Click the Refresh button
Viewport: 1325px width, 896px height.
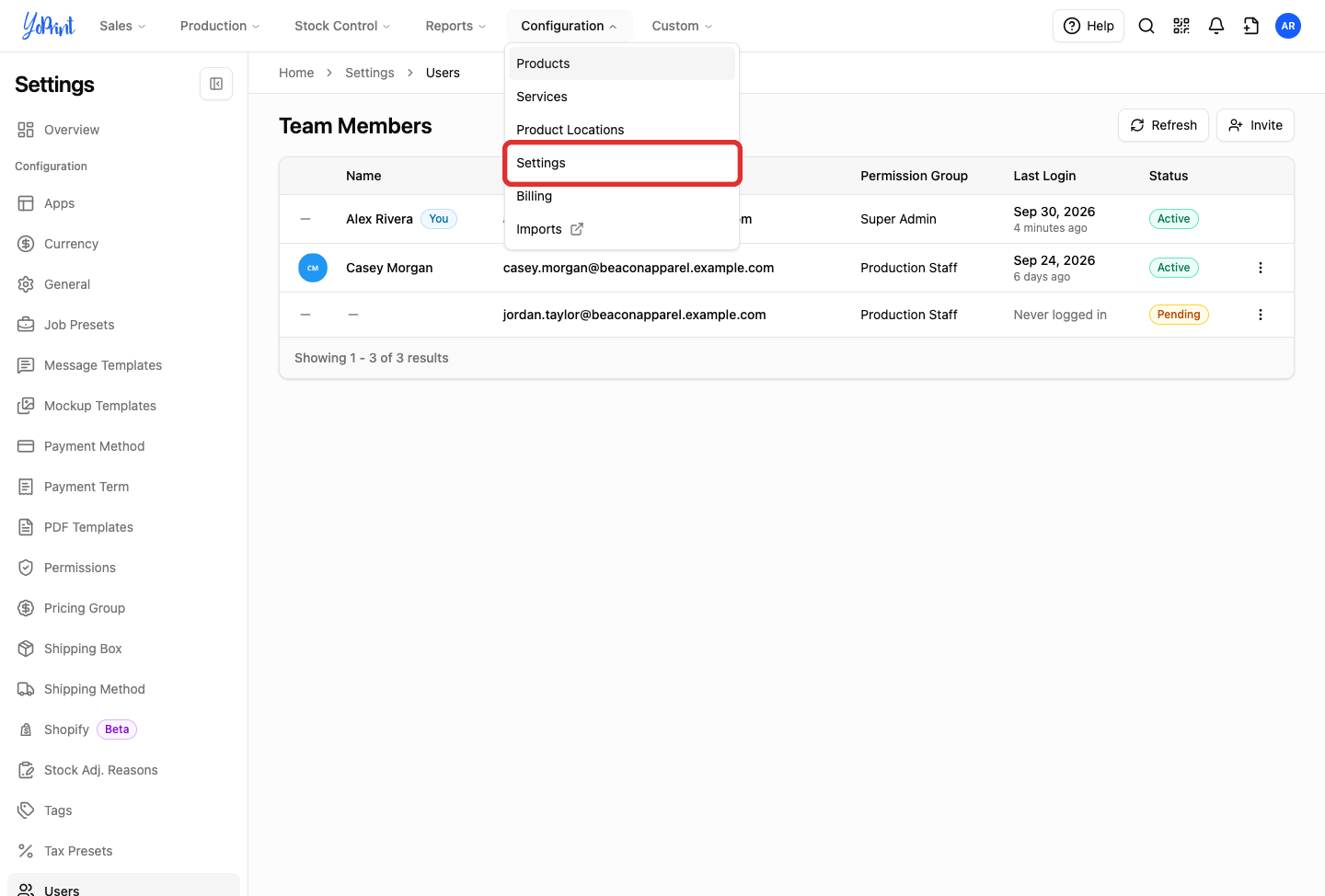[x=1163, y=125]
